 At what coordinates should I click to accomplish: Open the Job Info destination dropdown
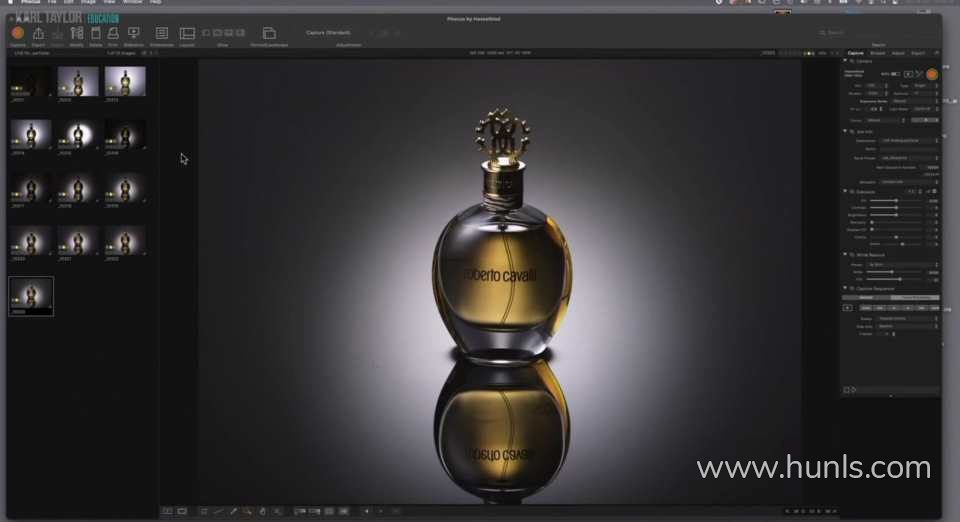tap(910, 141)
